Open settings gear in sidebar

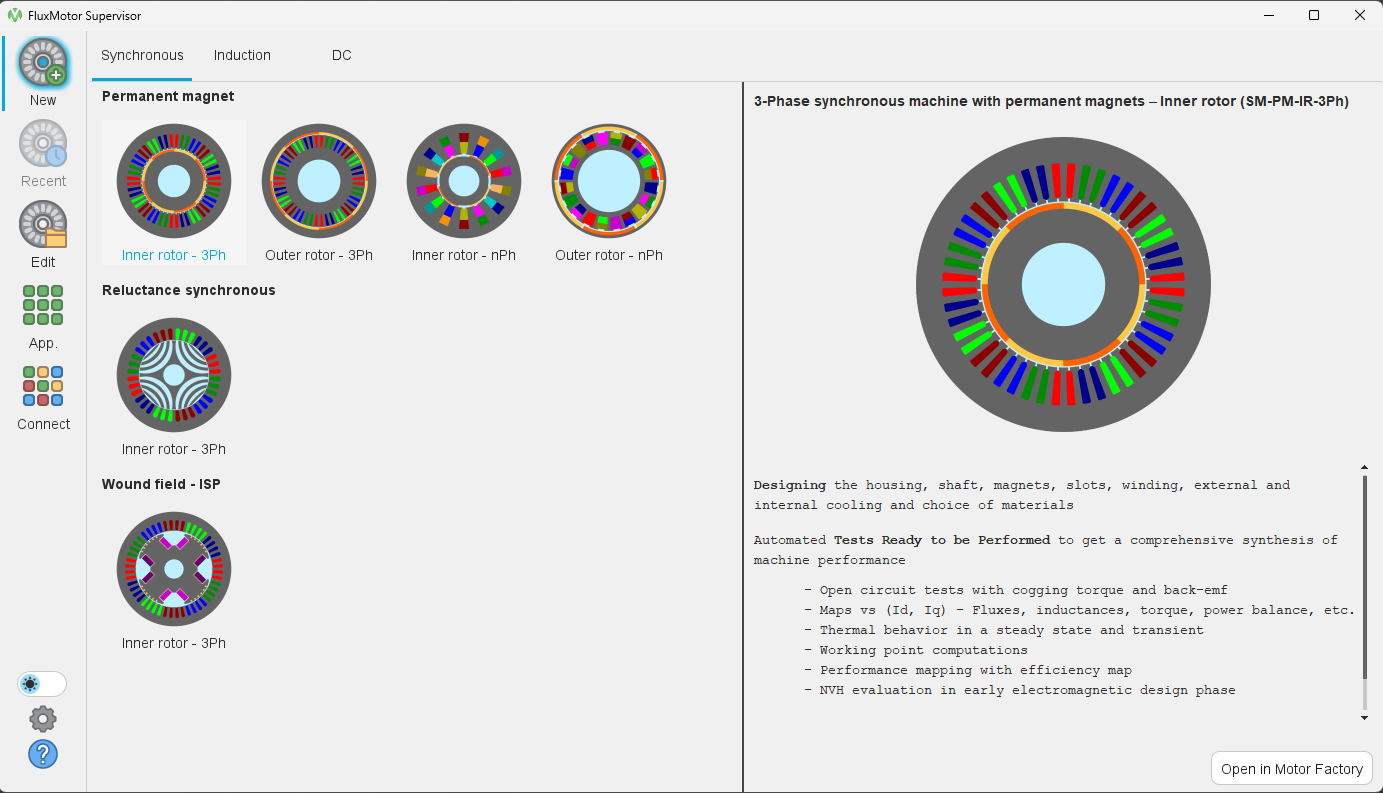point(43,719)
